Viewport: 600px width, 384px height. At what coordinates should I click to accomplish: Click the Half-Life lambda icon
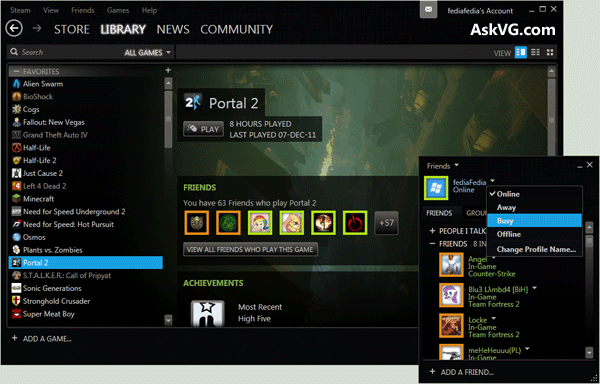click(x=16, y=148)
